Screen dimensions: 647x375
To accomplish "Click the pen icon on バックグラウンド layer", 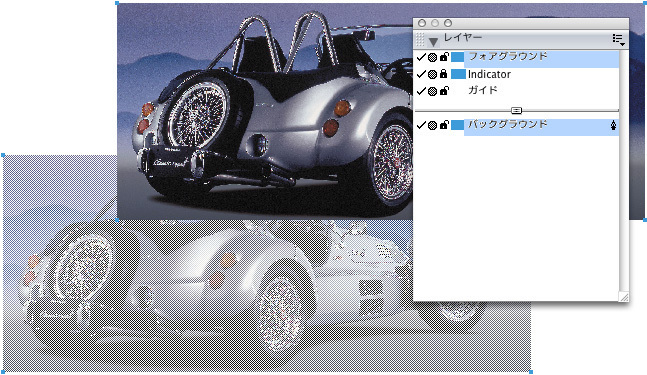I will pyautogui.click(x=614, y=125).
